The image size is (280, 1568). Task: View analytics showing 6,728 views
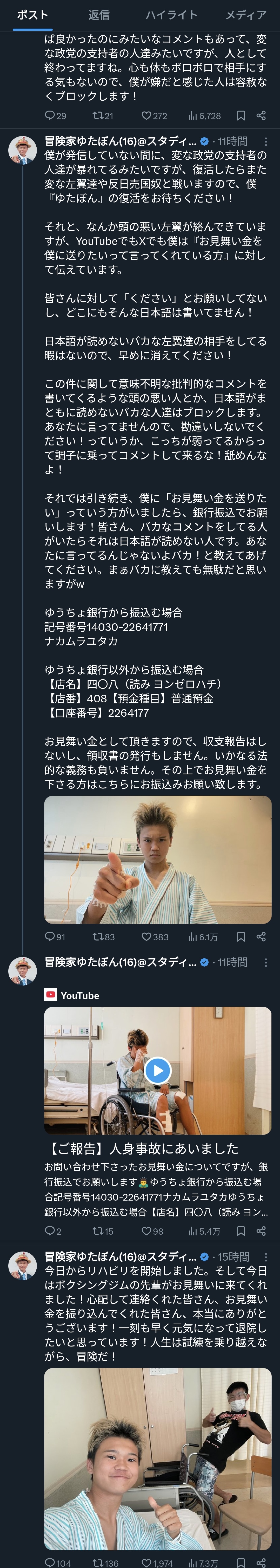(x=204, y=115)
